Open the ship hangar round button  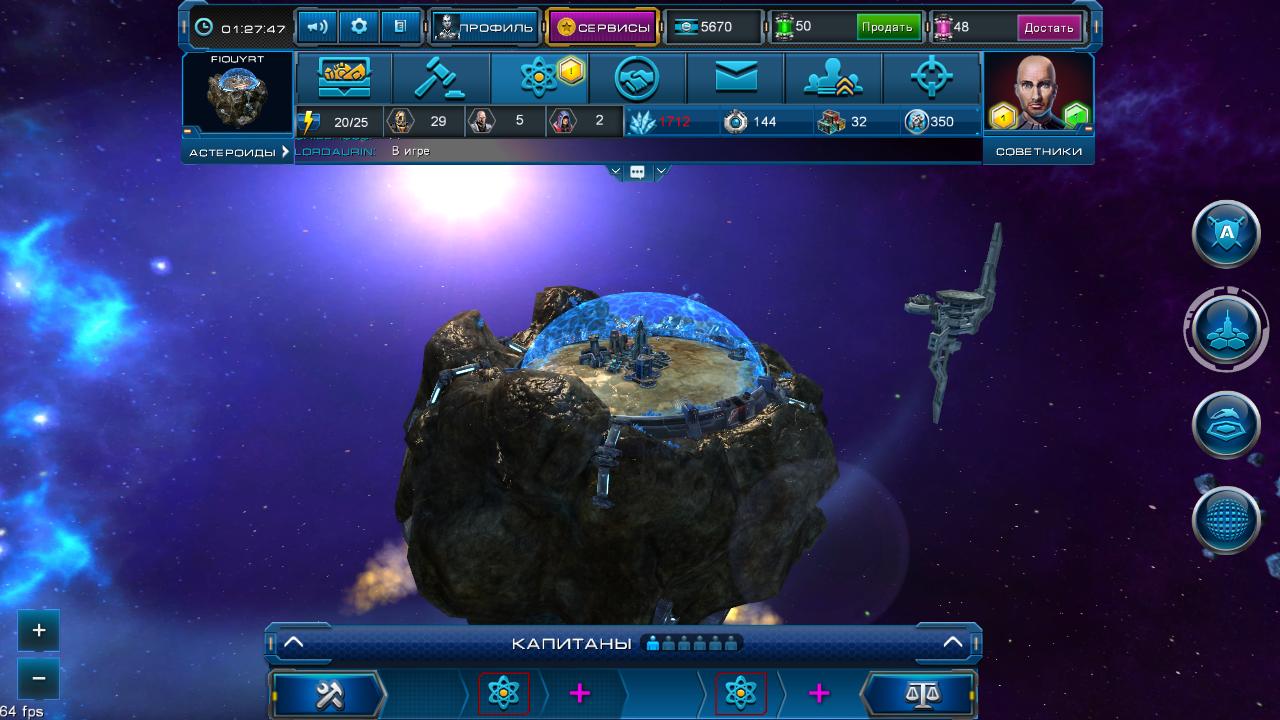(x=1226, y=424)
